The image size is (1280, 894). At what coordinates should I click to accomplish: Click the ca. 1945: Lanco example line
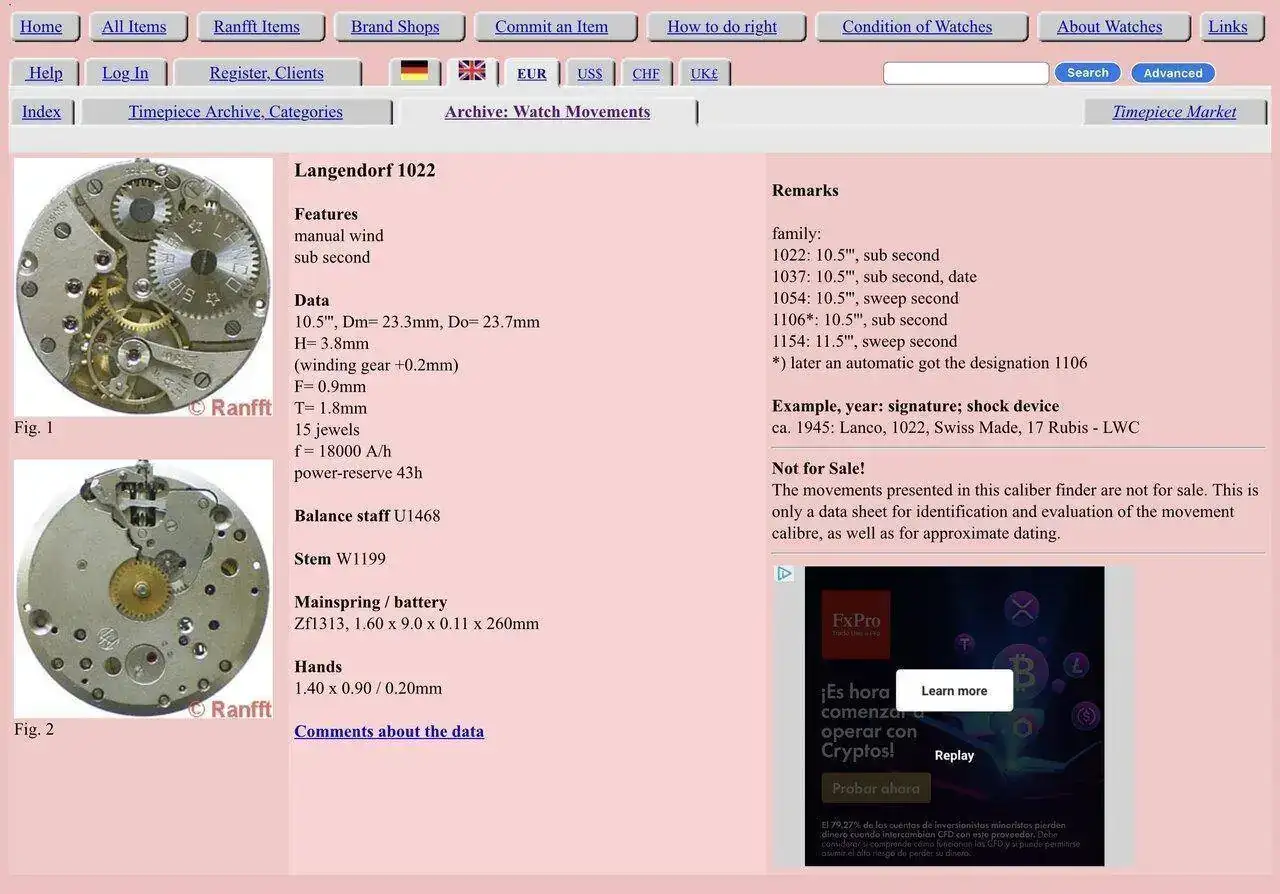pos(955,428)
